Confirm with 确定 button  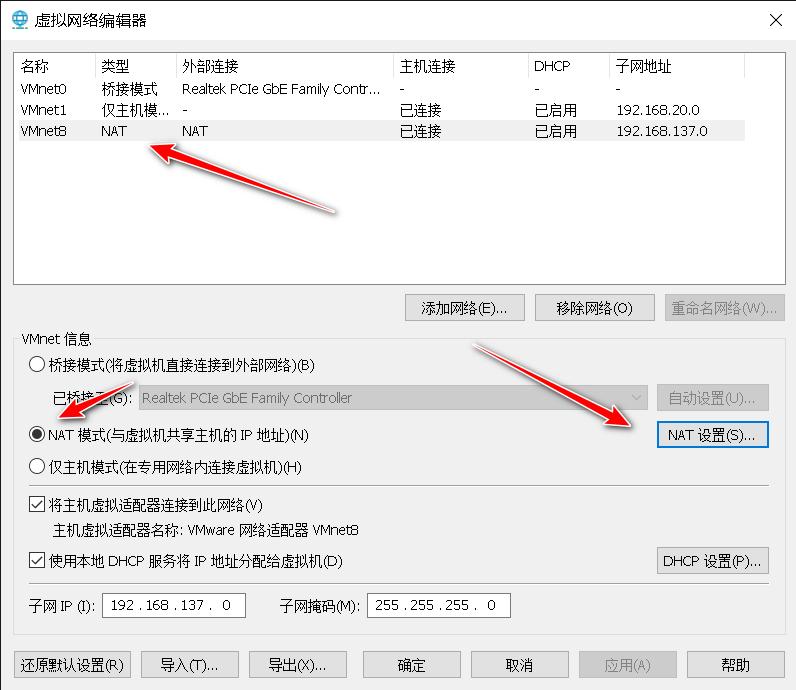[412, 665]
